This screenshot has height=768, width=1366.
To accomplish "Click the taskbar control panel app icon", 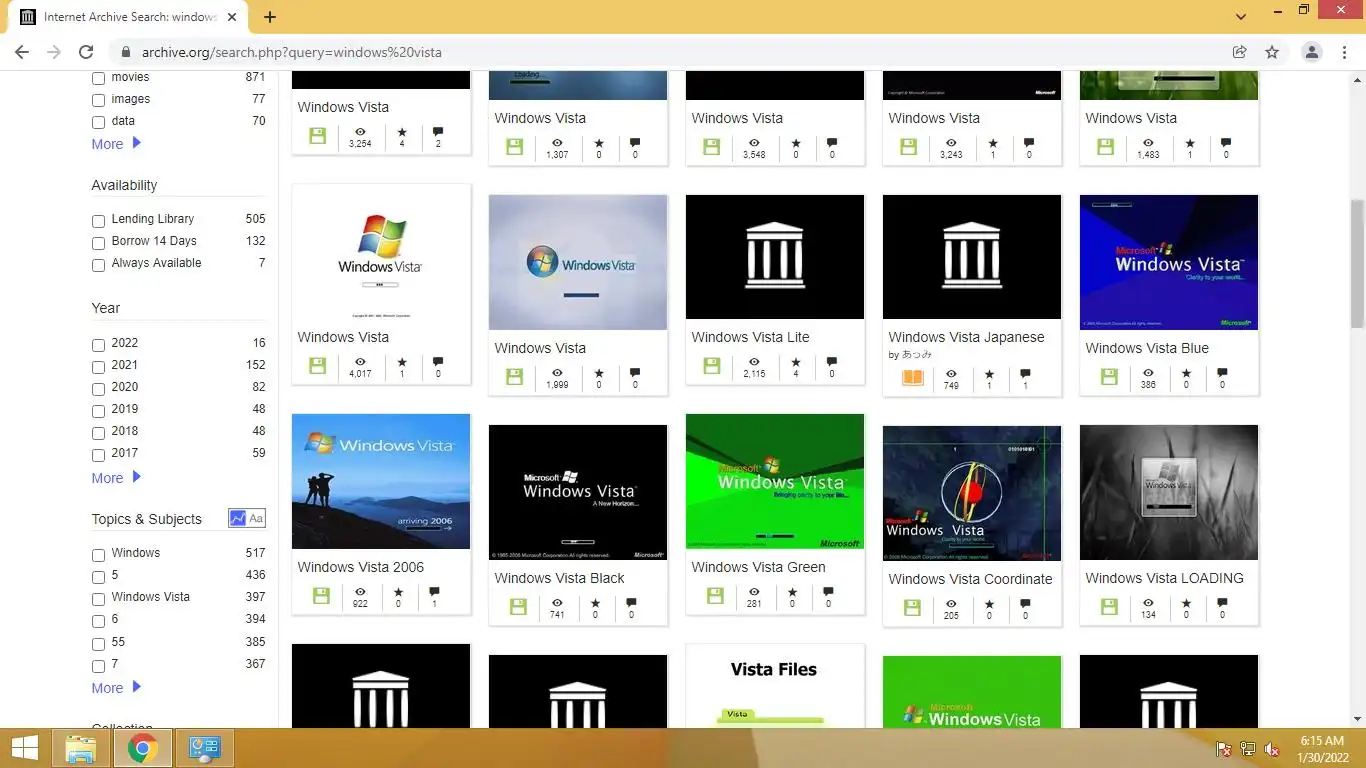I will pos(204,748).
